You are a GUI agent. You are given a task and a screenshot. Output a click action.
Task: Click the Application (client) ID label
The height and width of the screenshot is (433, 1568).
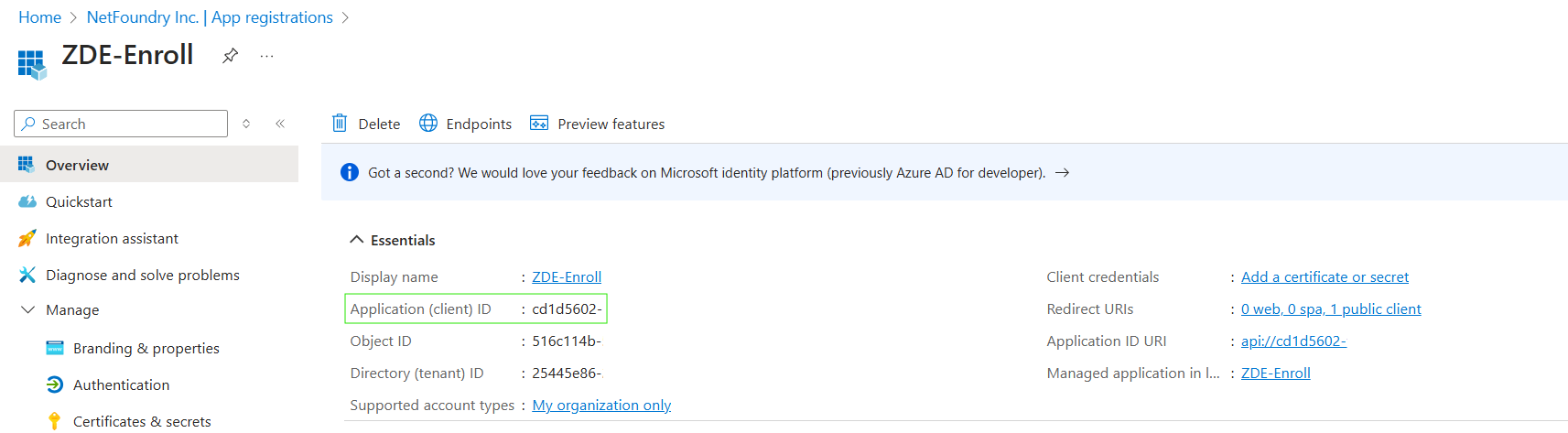pyautogui.click(x=420, y=309)
